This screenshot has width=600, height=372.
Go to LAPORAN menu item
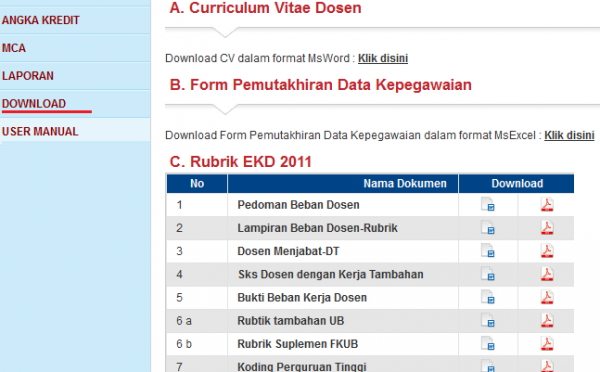(28, 76)
